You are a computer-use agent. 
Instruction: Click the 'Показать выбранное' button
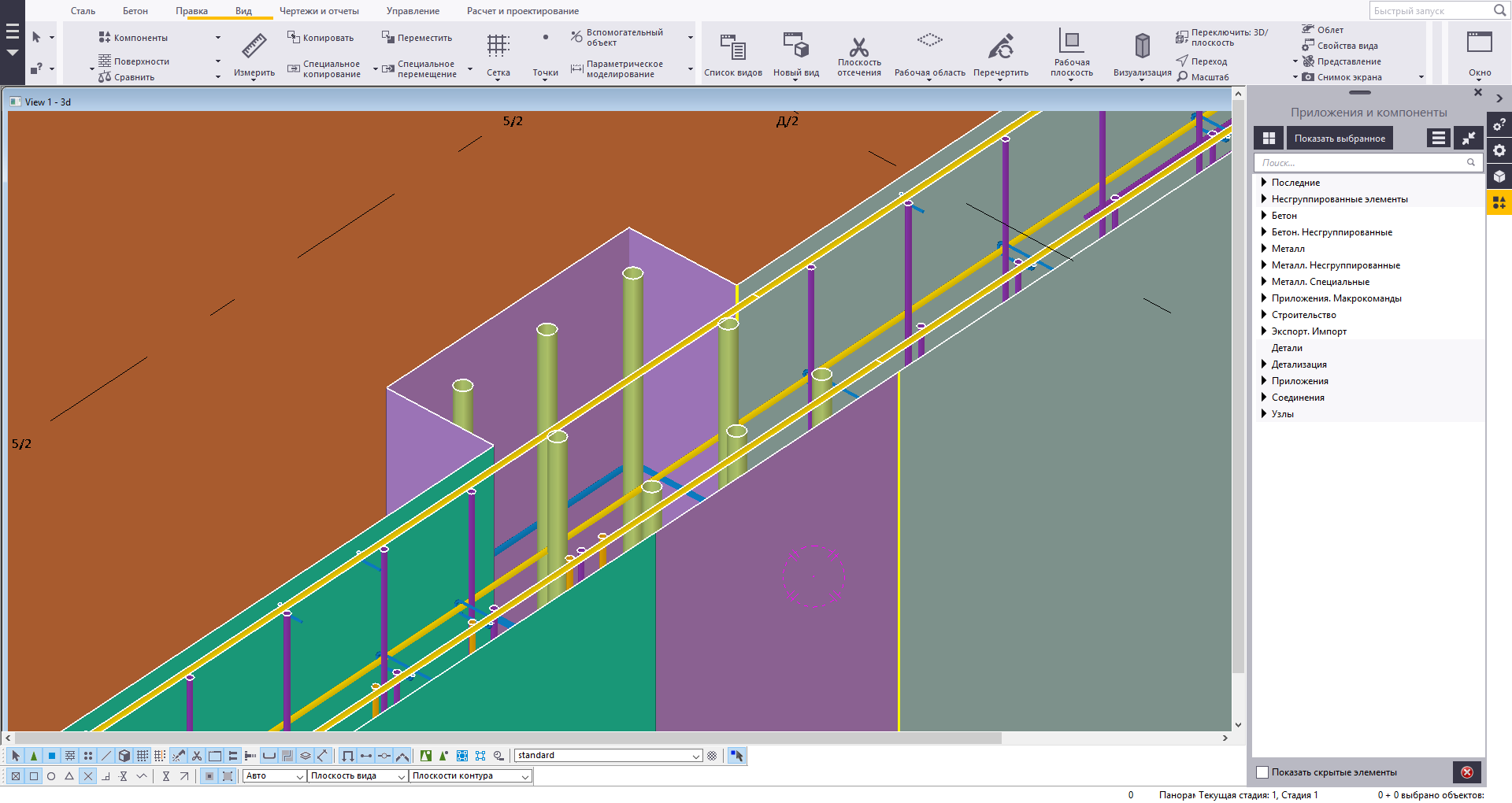point(1340,139)
